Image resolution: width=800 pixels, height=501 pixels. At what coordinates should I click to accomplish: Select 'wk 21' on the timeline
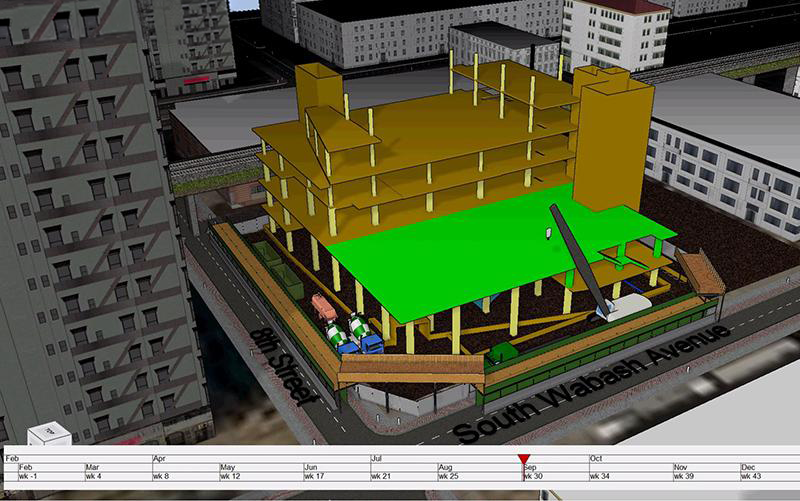point(381,477)
